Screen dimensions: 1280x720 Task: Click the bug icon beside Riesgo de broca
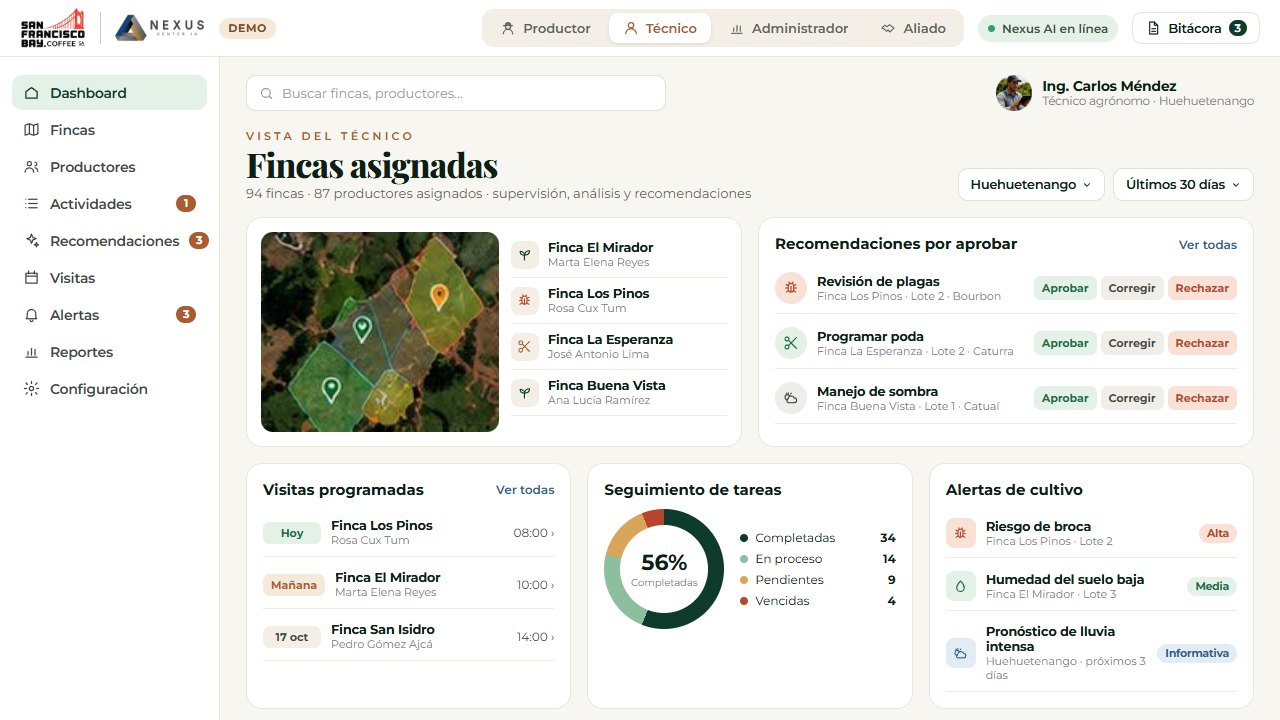[961, 533]
